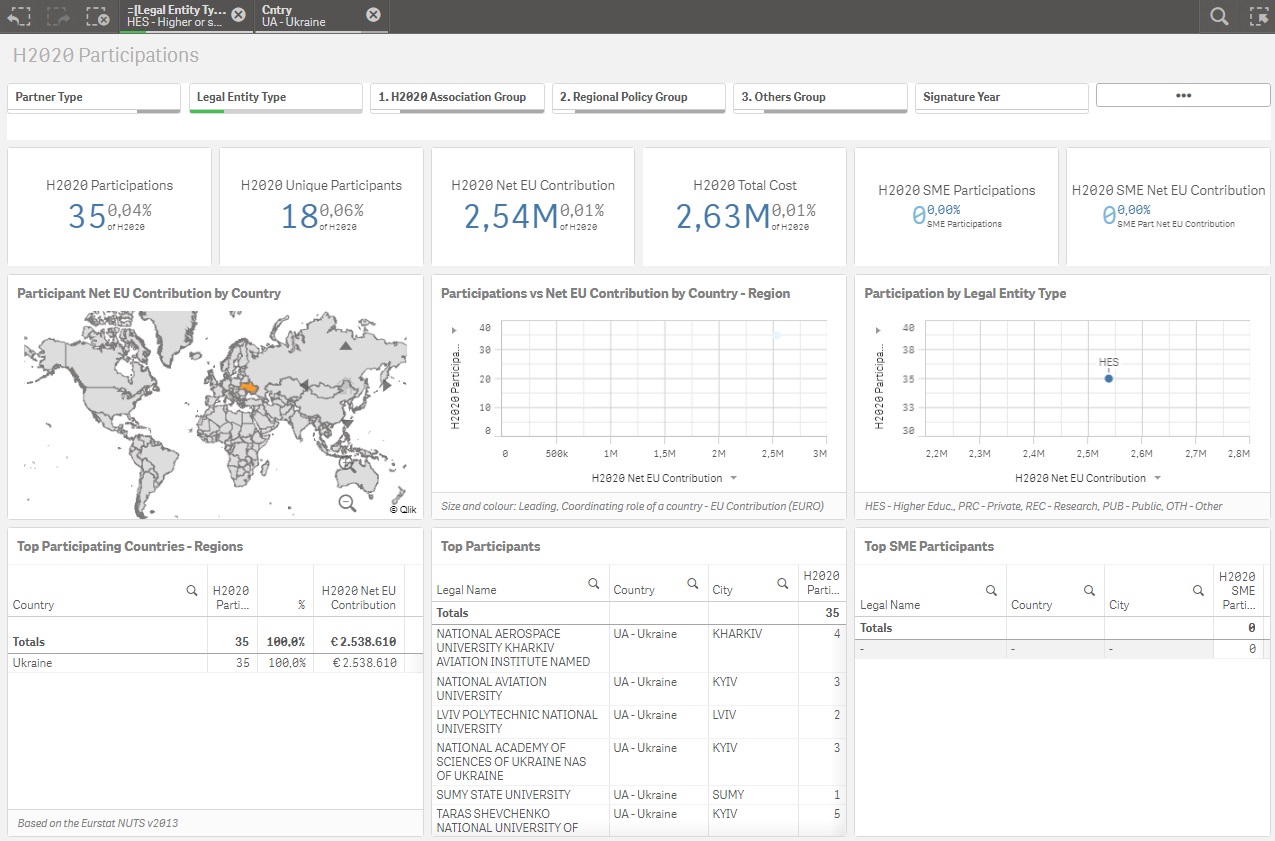Select Ukraine highlighted on the map
This screenshot has width=1275, height=841.
248,388
